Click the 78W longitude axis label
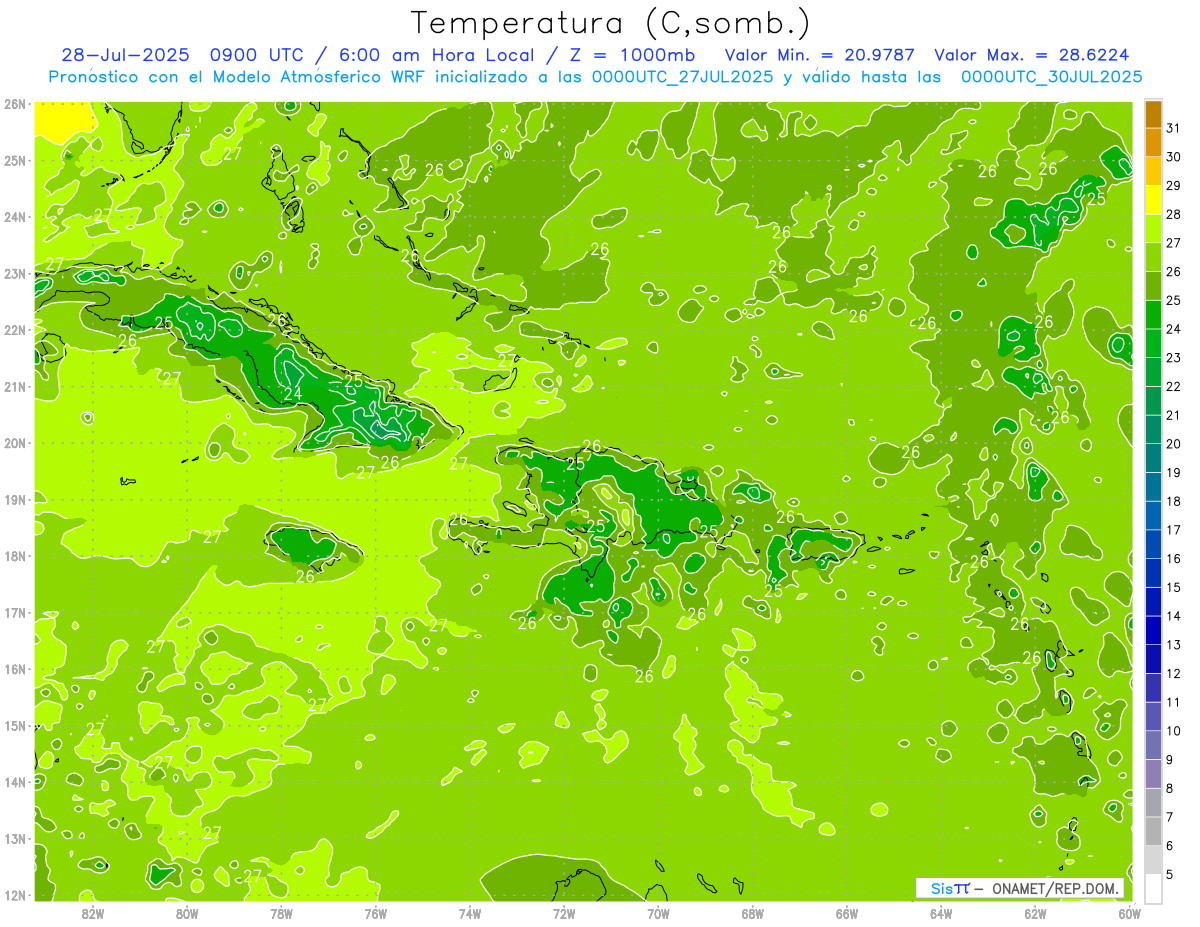The height and width of the screenshot is (927, 1200). (x=281, y=913)
